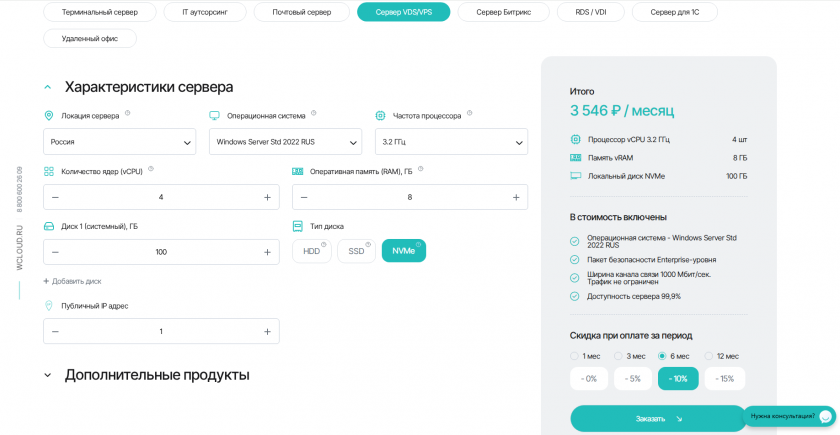Click info icon beside Операционная система label
This screenshot has height=435, width=840.
314,114
